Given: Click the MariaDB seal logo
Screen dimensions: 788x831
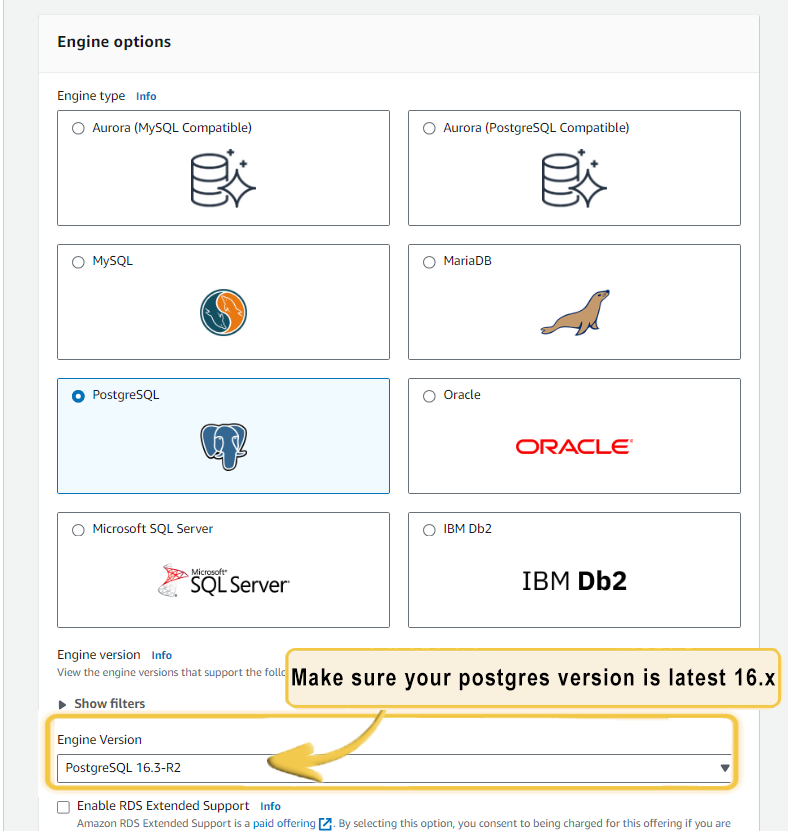Looking at the screenshot, I should (x=575, y=312).
